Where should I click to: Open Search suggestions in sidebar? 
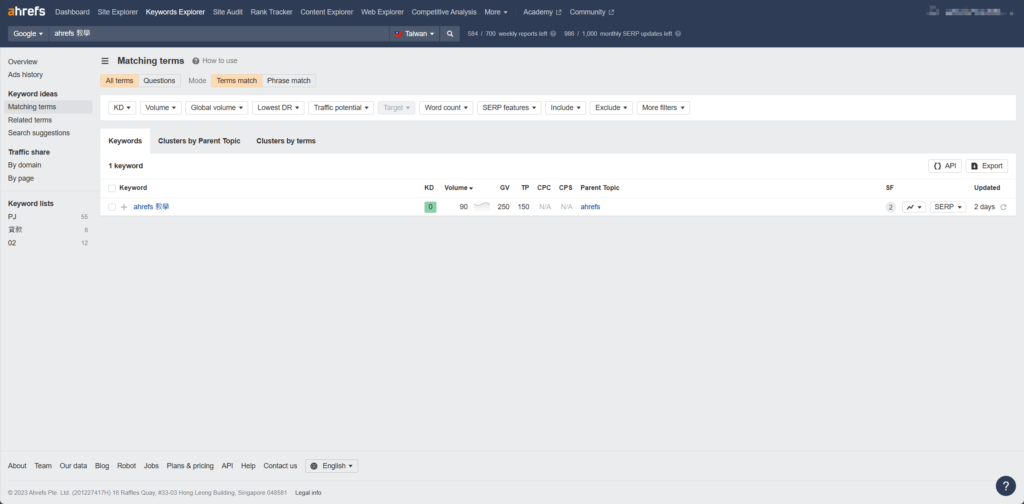pos(39,133)
